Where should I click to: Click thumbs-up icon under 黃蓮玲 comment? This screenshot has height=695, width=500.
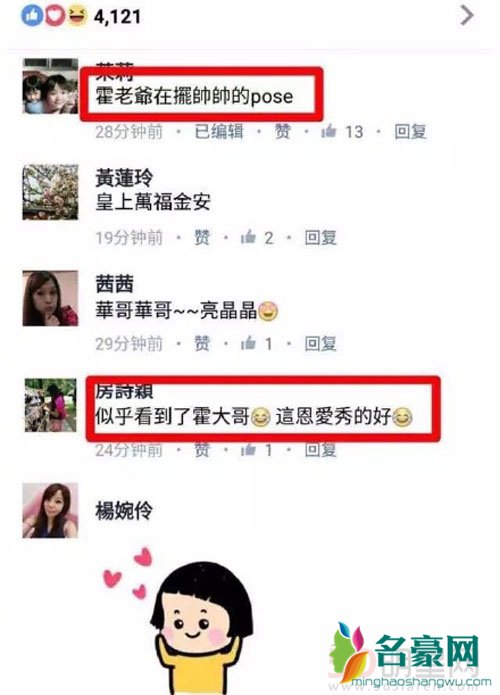(248, 237)
